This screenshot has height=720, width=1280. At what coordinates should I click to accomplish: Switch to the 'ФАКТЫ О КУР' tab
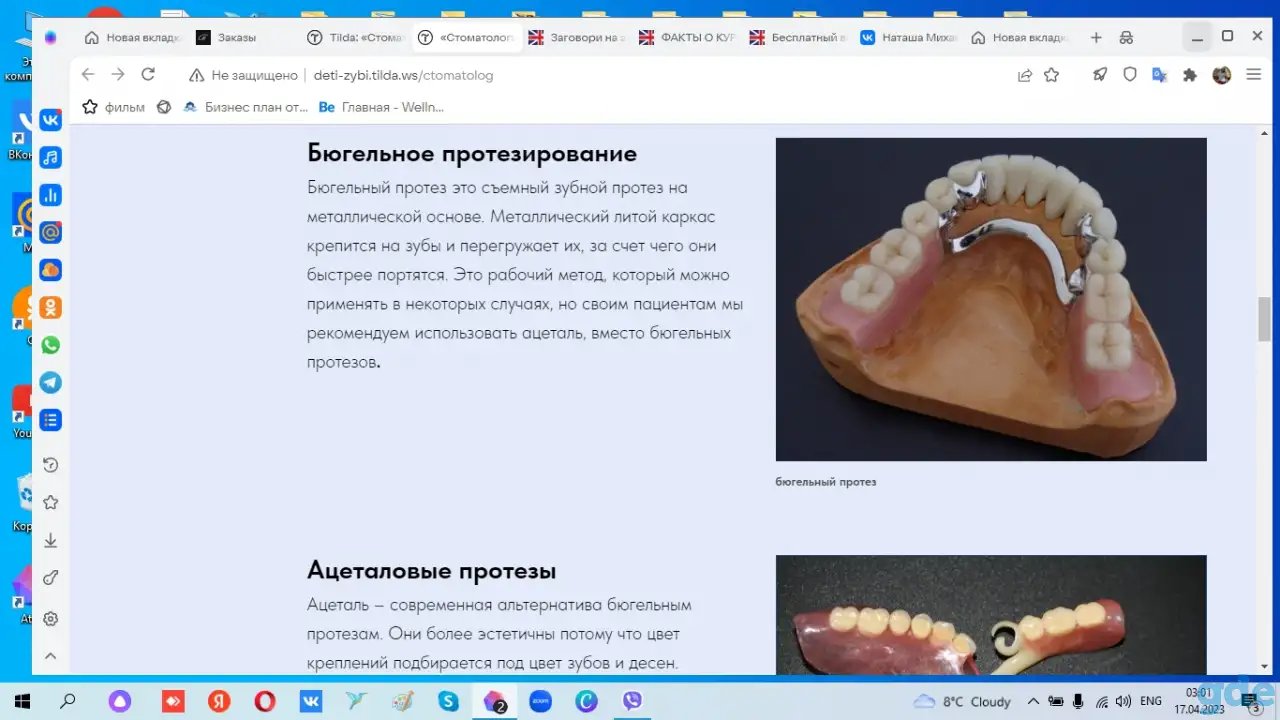pyautogui.click(x=687, y=37)
